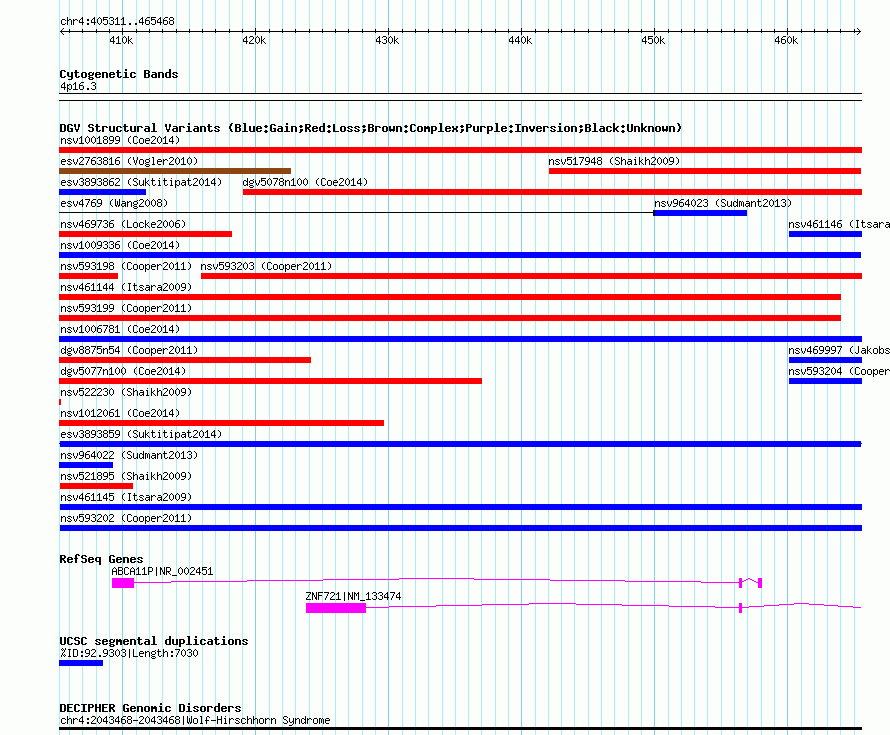Screen dimensions: 890x735
Task: Click the dgv5078n100 (Coe2014) label
Action: point(305,182)
